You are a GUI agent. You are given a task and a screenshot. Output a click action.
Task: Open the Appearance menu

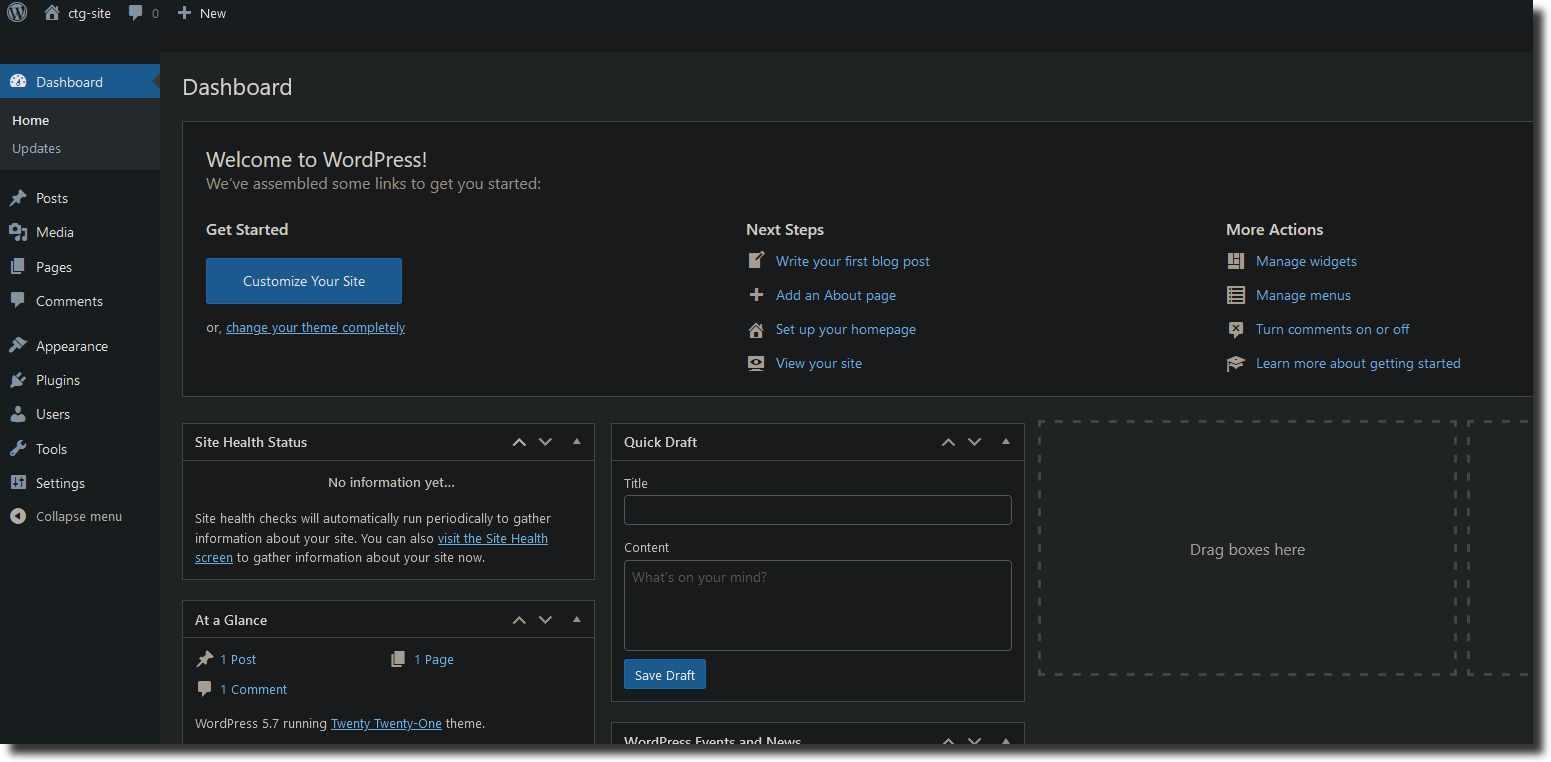pos(80,346)
